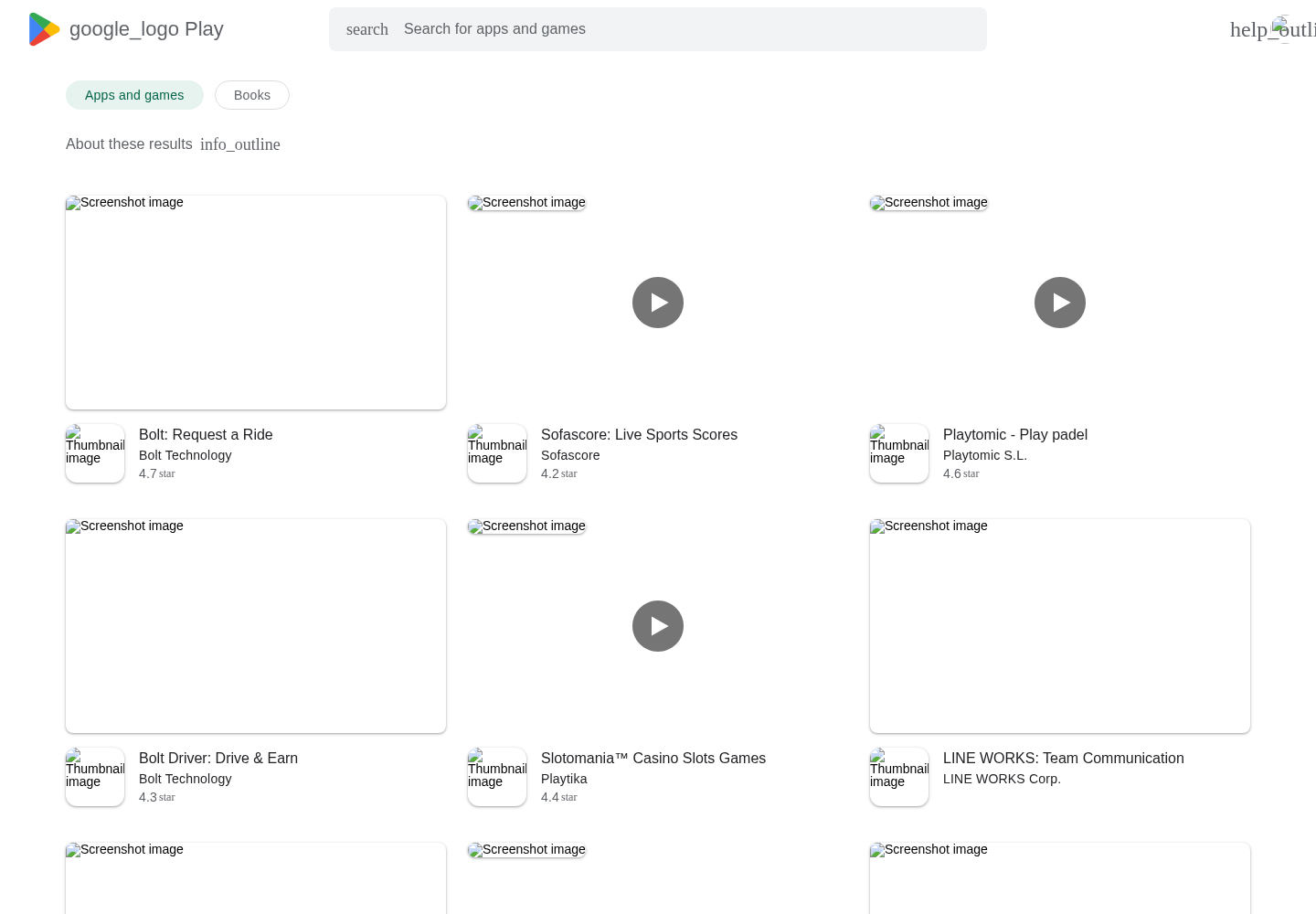
Task: Click the Playtomic S.L. developer name
Action: coord(985,455)
